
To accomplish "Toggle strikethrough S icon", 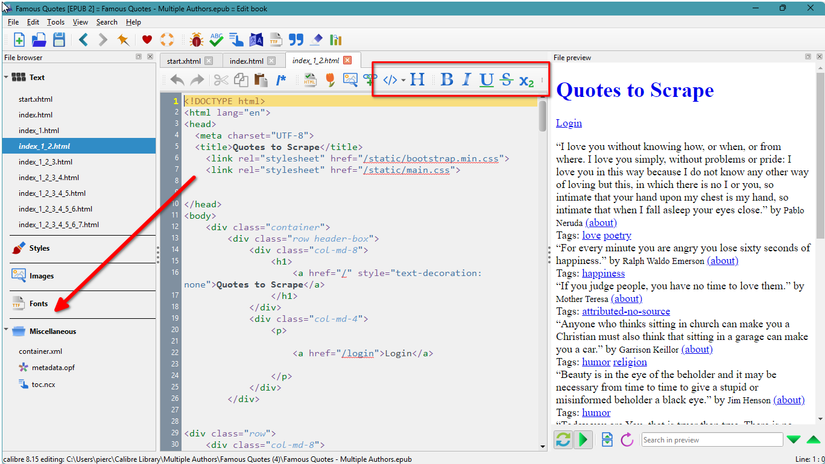I will click(506, 80).
